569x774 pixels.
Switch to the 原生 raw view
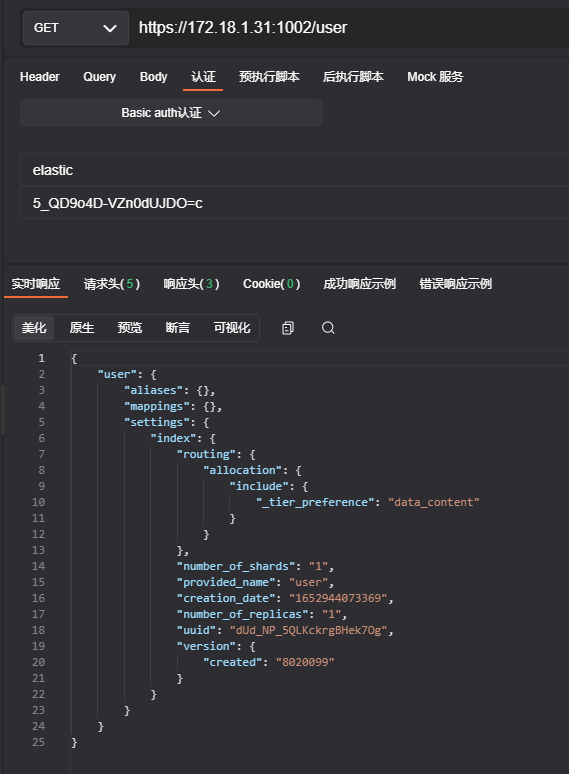point(81,328)
